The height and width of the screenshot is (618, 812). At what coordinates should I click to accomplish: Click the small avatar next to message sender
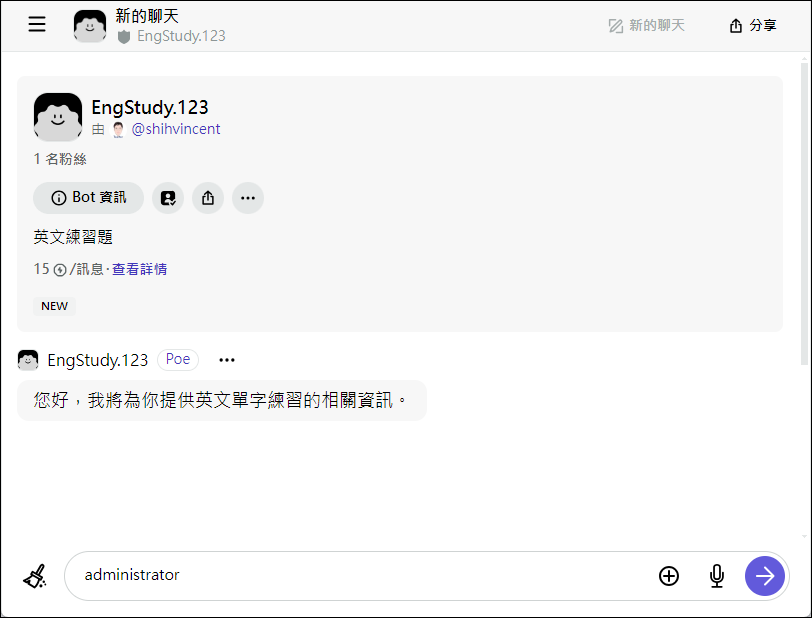pos(28,360)
